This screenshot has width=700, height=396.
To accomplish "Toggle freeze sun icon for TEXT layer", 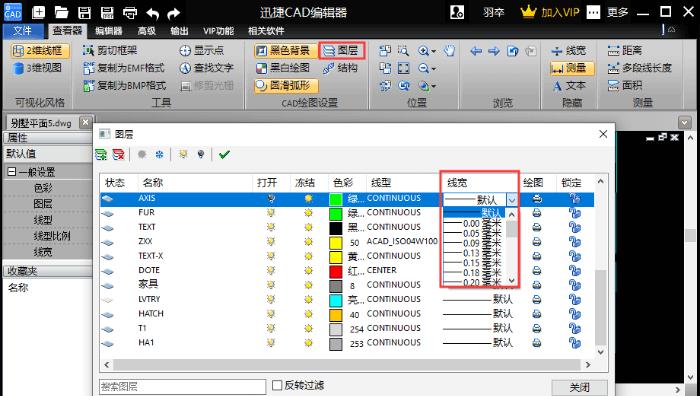I will tap(308, 228).
